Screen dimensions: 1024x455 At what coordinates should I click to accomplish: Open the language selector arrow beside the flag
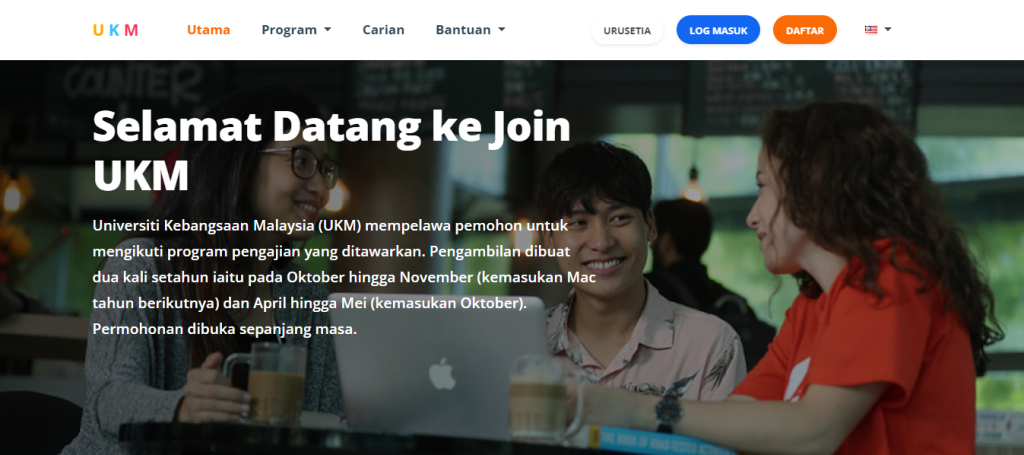888,29
